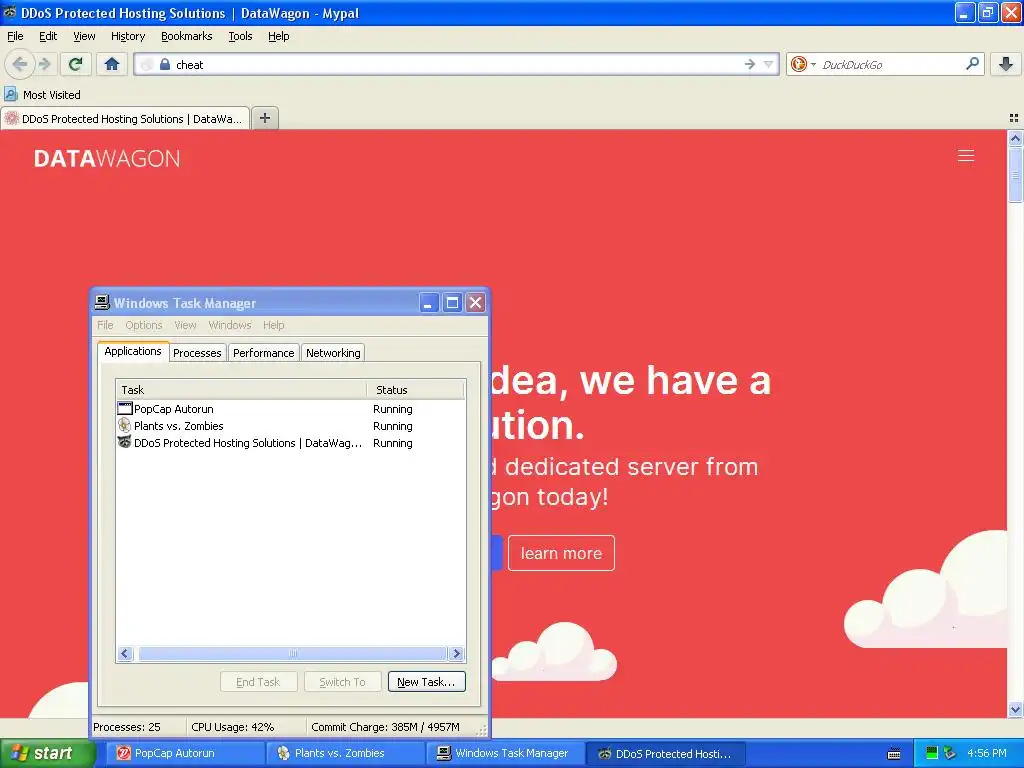Open the home page via house icon
Screen dimensions: 1024x768
pyautogui.click(x=112, y=64)
